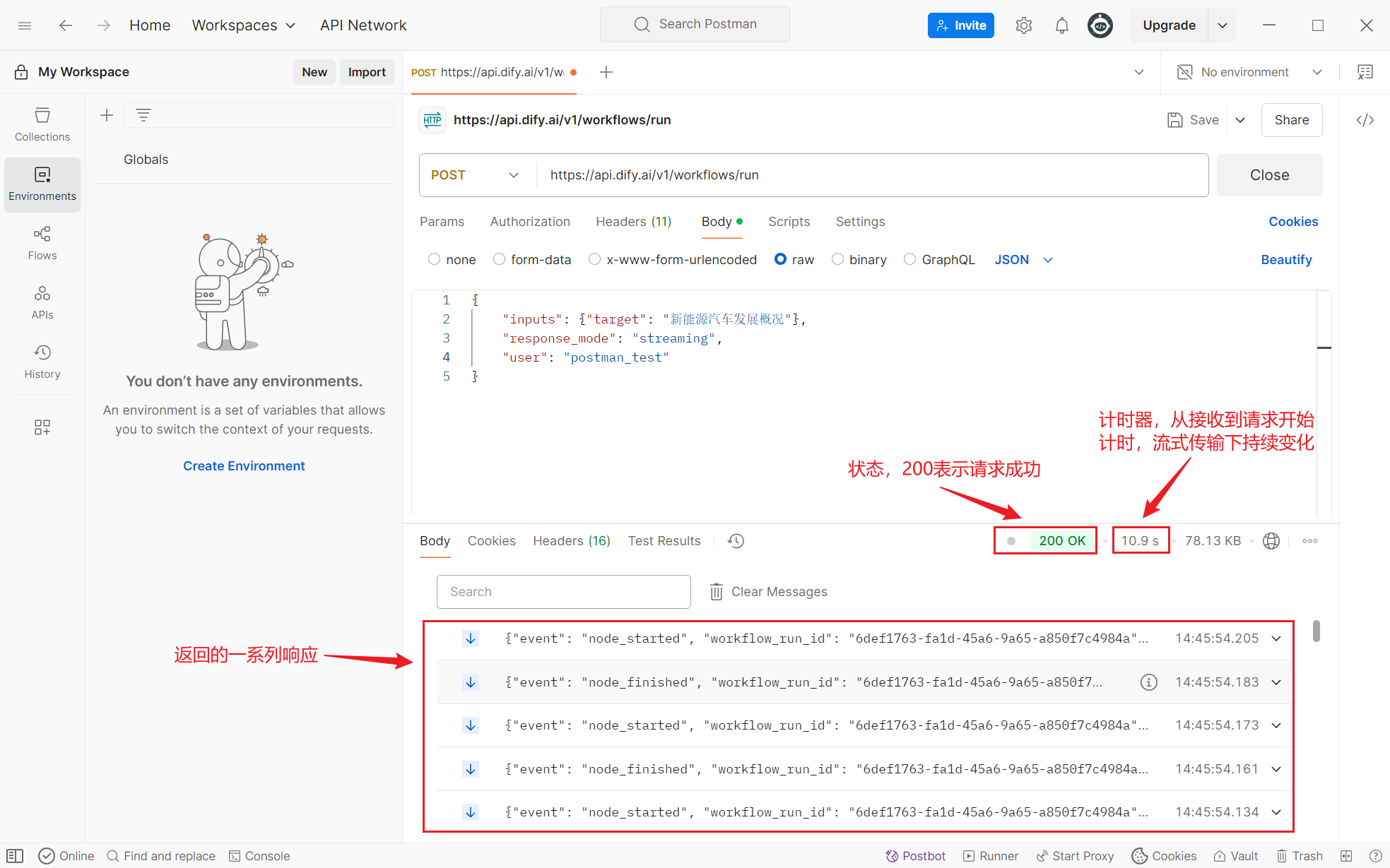Open the History sidebar section

tap(42, 362)
